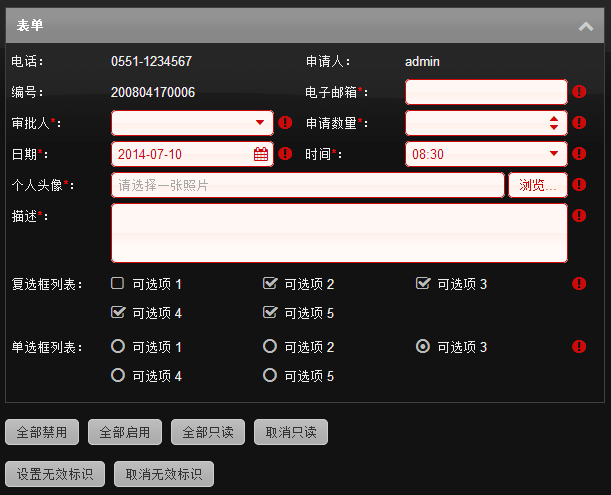This screenshot has height=495, width=611.
Task: Click the 浏览... button
Action: pos(537,185)
